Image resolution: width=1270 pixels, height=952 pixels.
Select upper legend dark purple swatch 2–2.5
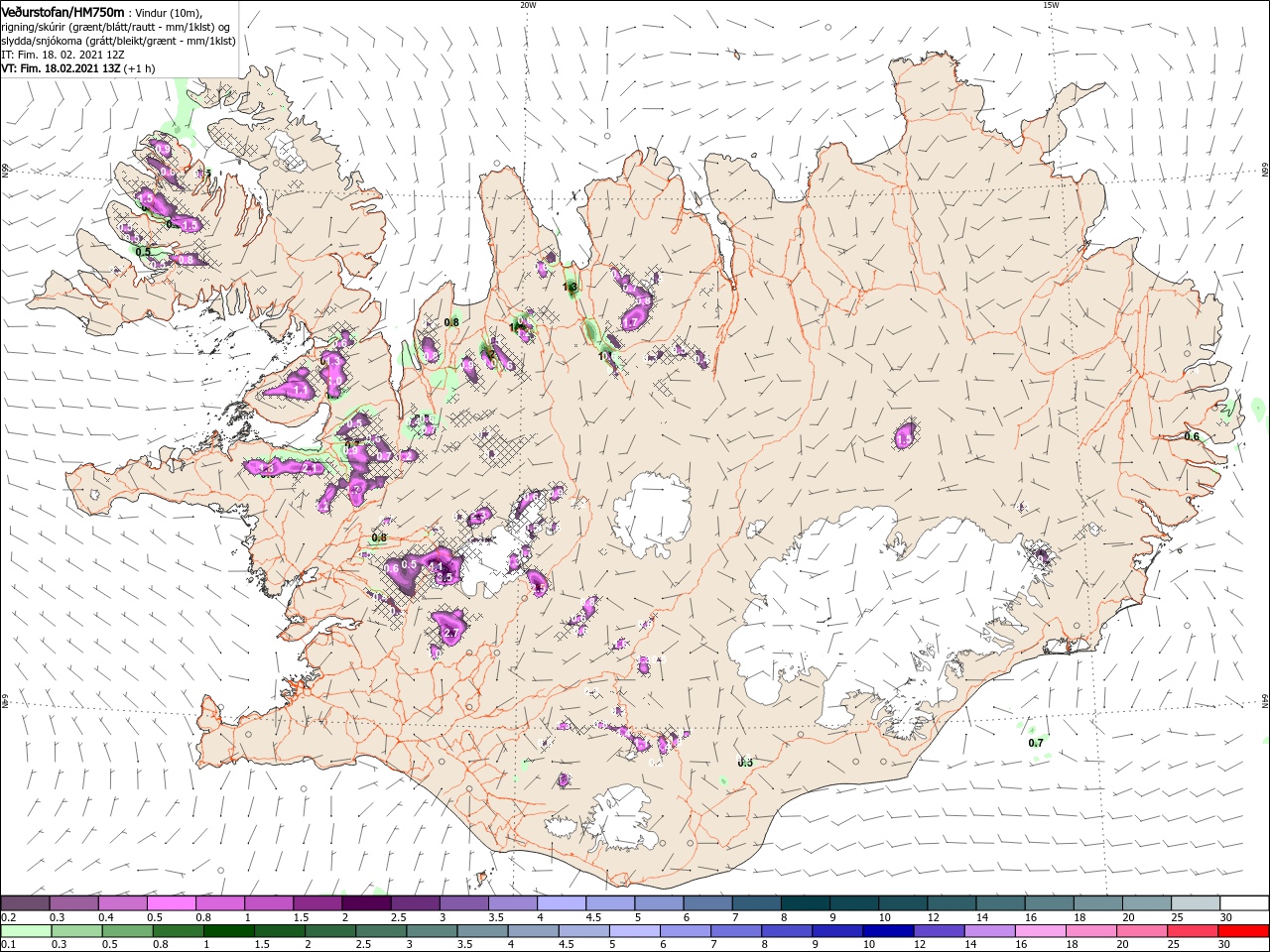366,903
